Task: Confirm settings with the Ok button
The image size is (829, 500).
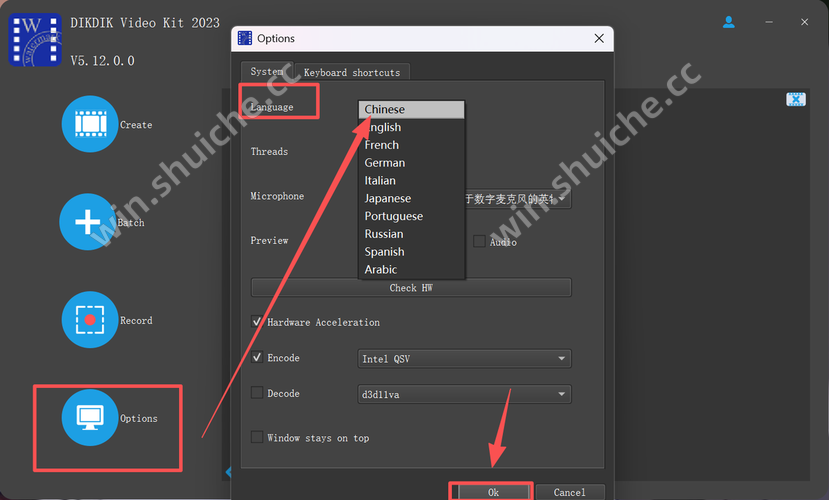Action: click(x=493, y=492)
